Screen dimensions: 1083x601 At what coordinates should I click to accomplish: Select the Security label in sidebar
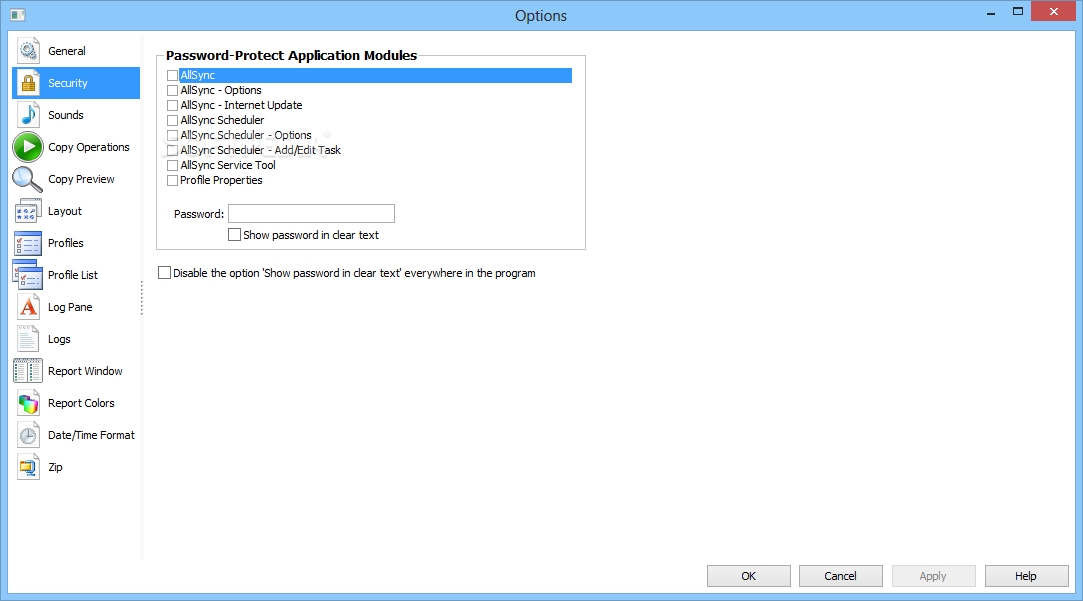click(68, 83)
